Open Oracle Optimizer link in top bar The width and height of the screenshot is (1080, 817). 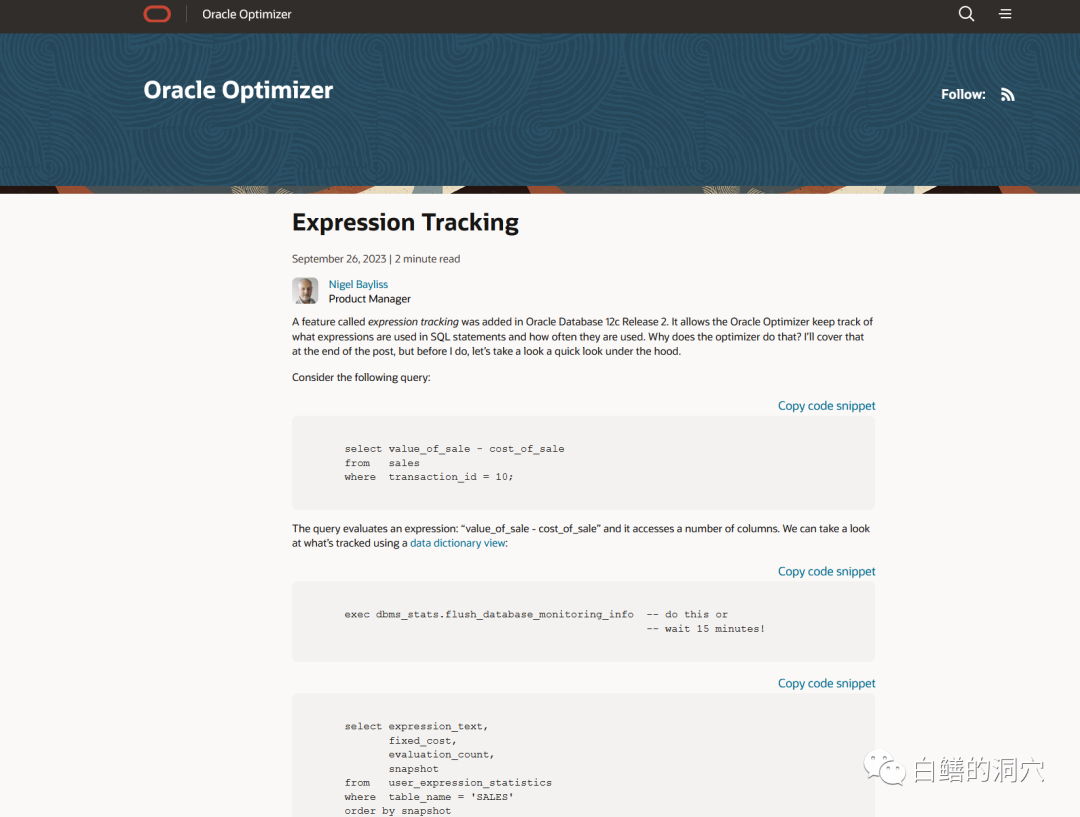[247, 14]
